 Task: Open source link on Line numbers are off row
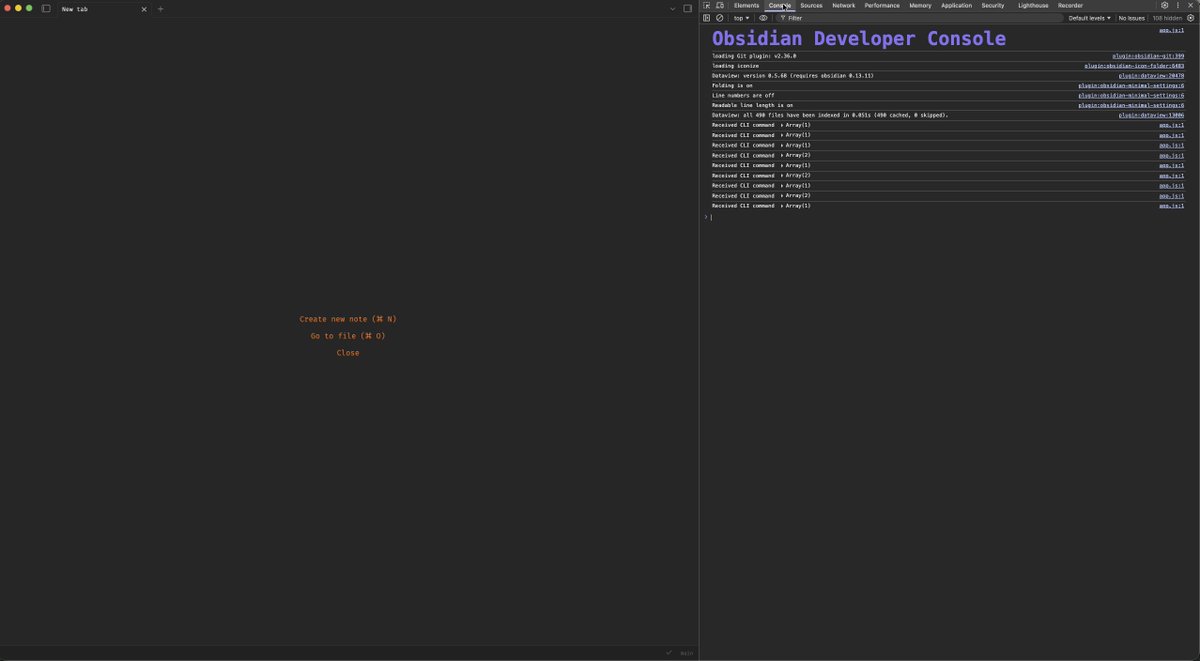1131,96
